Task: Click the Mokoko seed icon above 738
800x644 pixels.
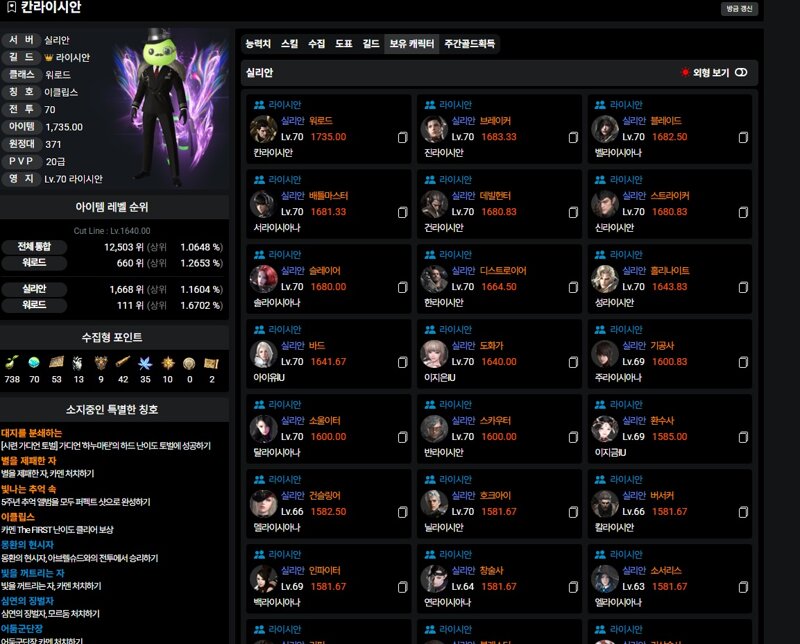Action: tap(12, 362)
